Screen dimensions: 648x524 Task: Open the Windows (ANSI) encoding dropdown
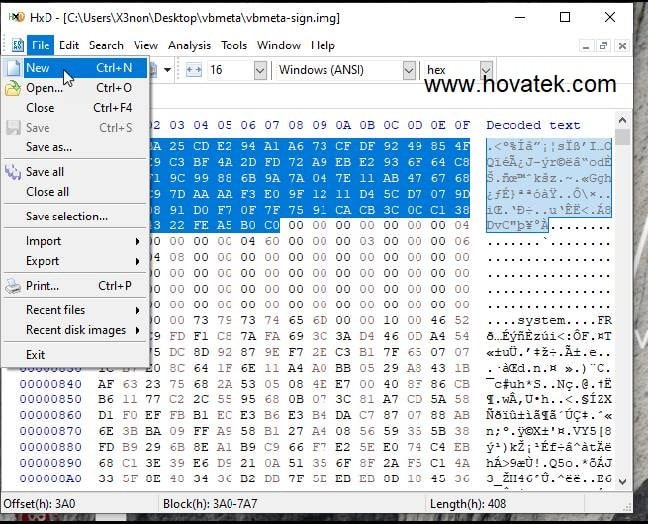pyautogui.click(x=409, y=70)
